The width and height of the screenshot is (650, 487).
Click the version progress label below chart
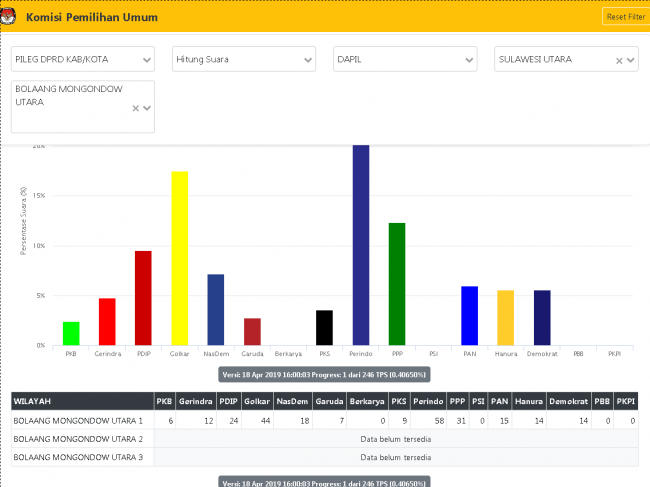point(324,374)
